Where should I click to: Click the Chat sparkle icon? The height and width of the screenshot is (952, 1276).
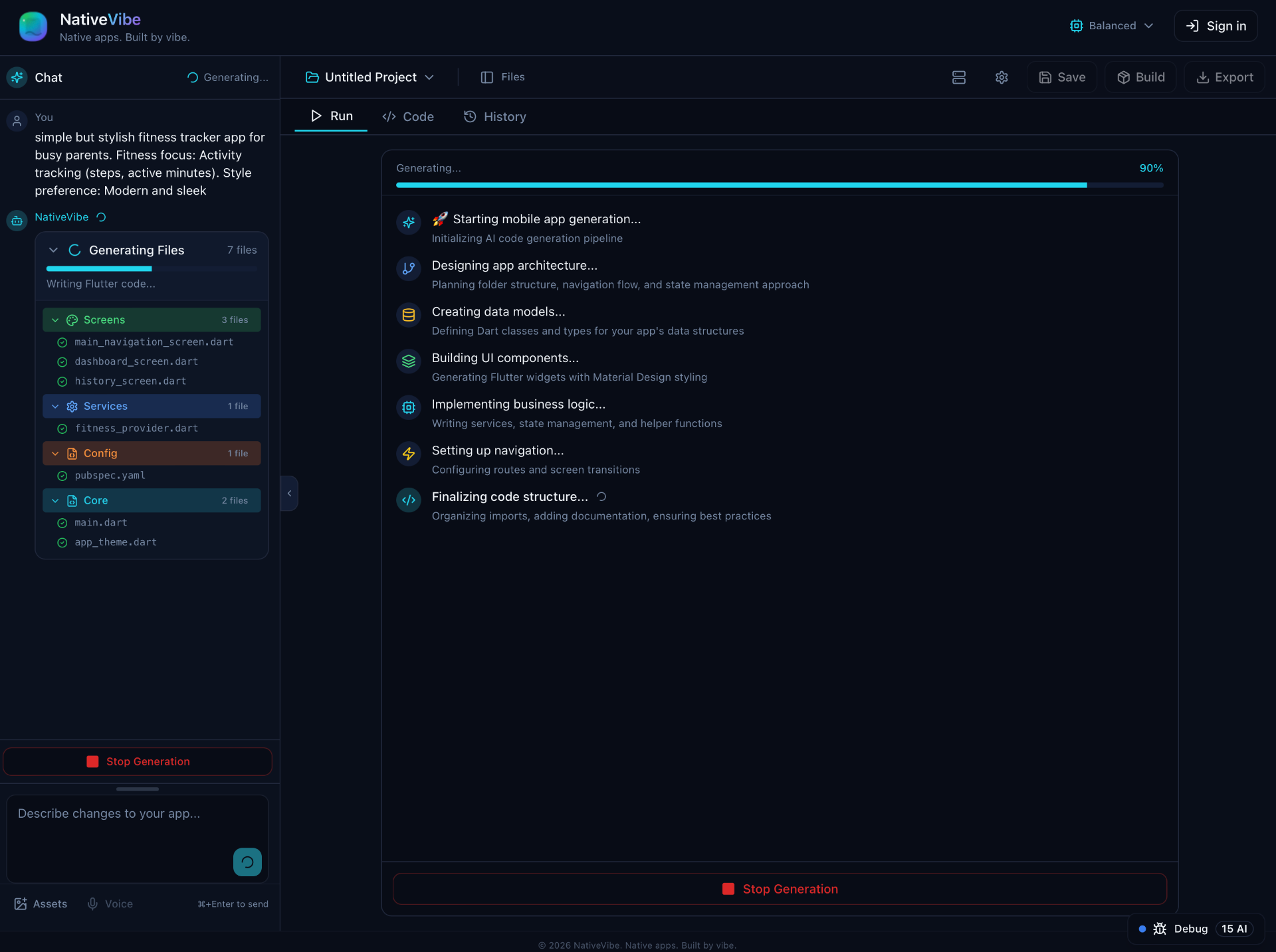[x=17, y=77]
